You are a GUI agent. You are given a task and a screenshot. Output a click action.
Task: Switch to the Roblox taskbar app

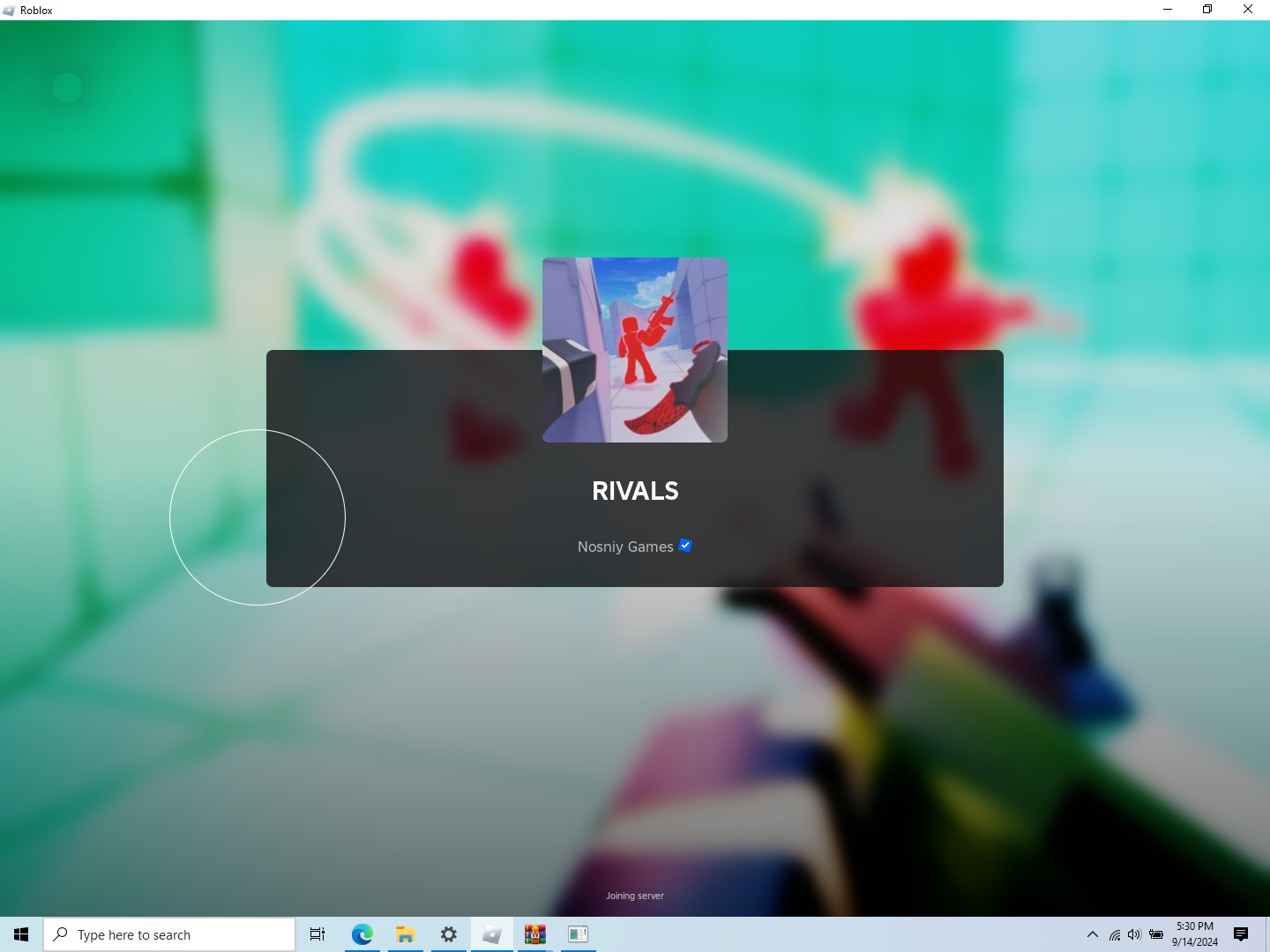pos(491,934)
